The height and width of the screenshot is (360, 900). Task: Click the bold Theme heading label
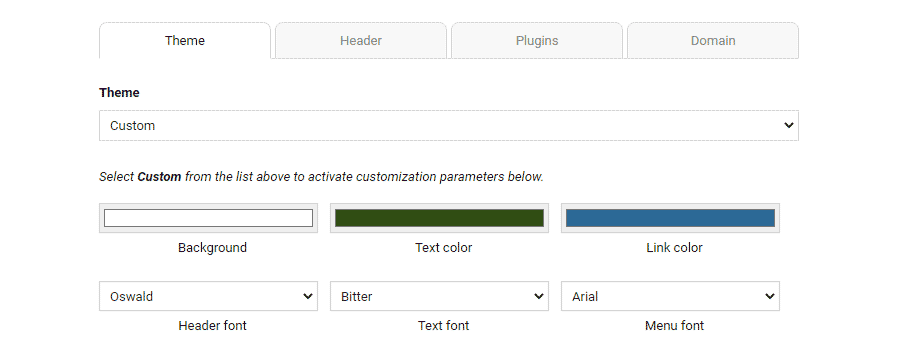pos(119,92)
